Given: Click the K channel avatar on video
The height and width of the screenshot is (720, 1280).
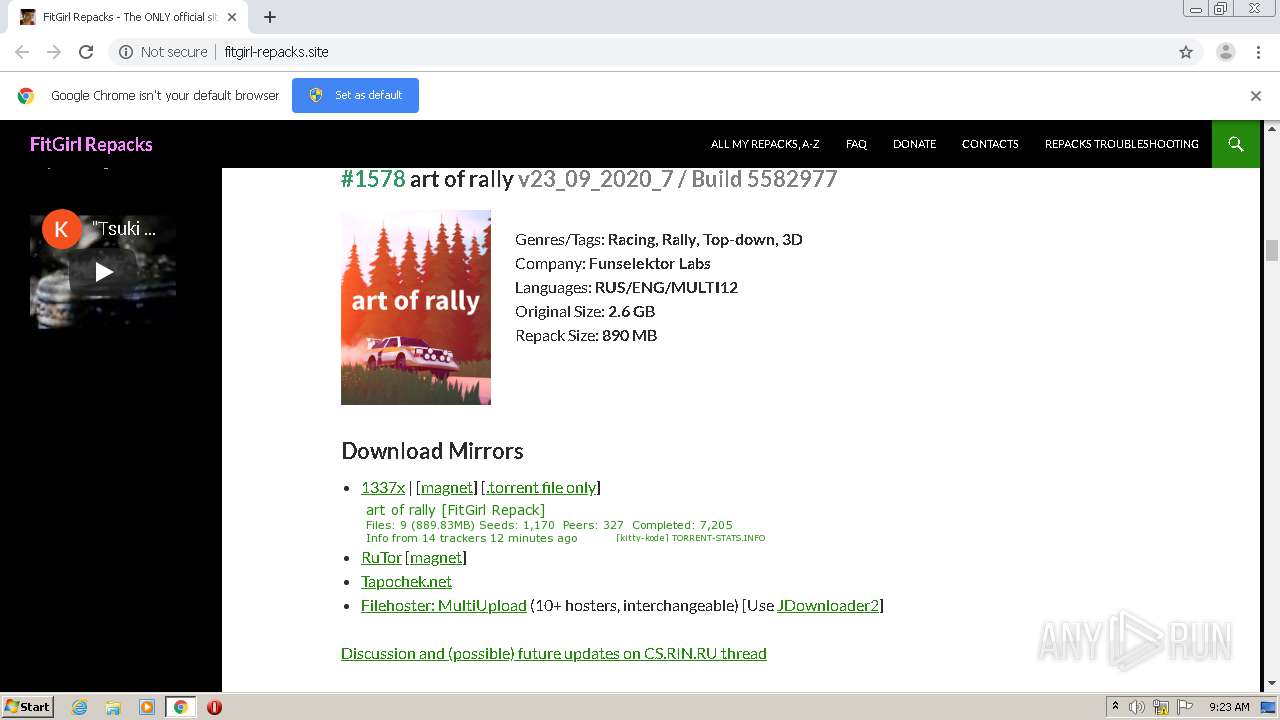Looking at the screenshot, I should click(61, 229).
